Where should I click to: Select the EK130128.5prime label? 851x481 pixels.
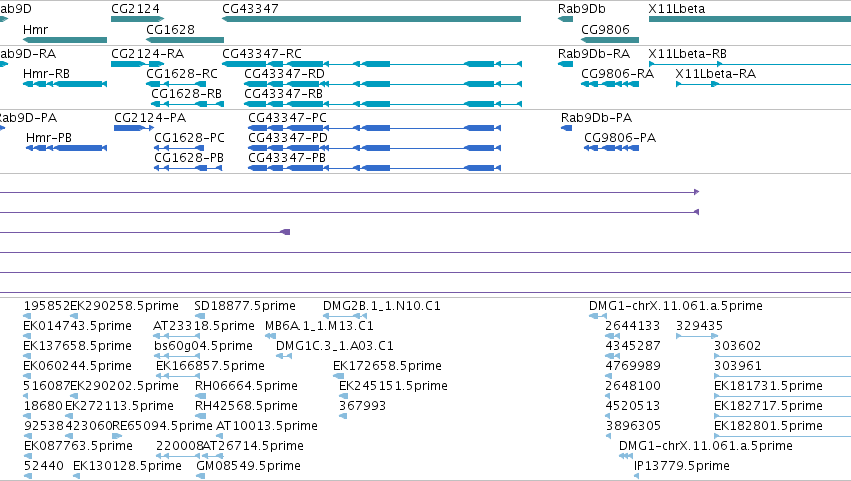(127, 466)
